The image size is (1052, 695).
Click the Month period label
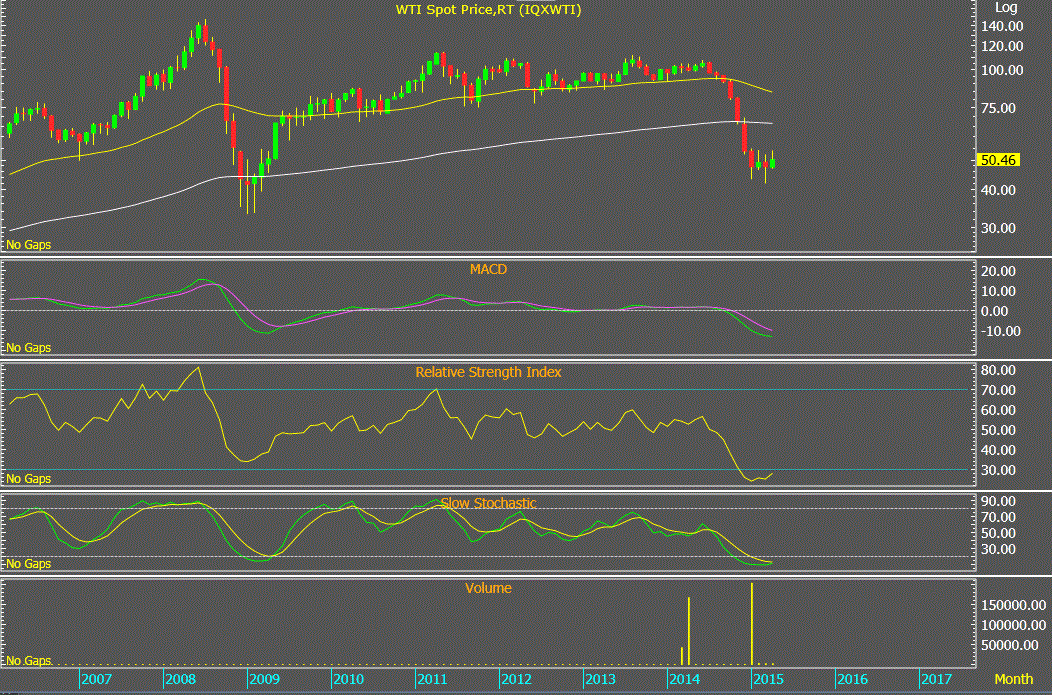pyautogui.click(x=1014, y=679)
